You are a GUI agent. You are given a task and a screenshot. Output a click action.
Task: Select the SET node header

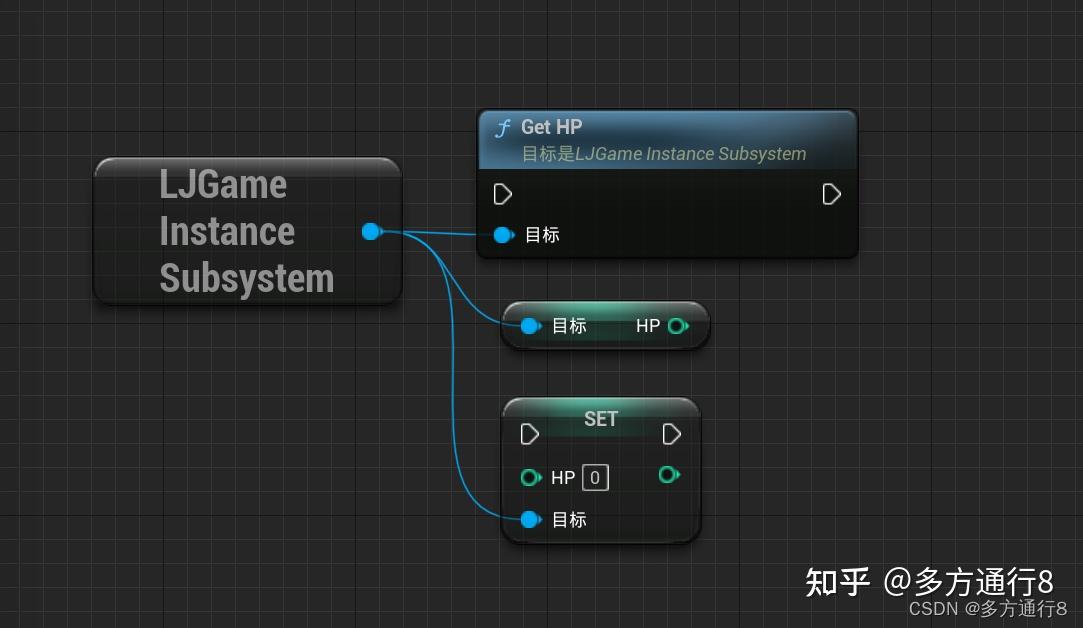click(x=600, y=419)
